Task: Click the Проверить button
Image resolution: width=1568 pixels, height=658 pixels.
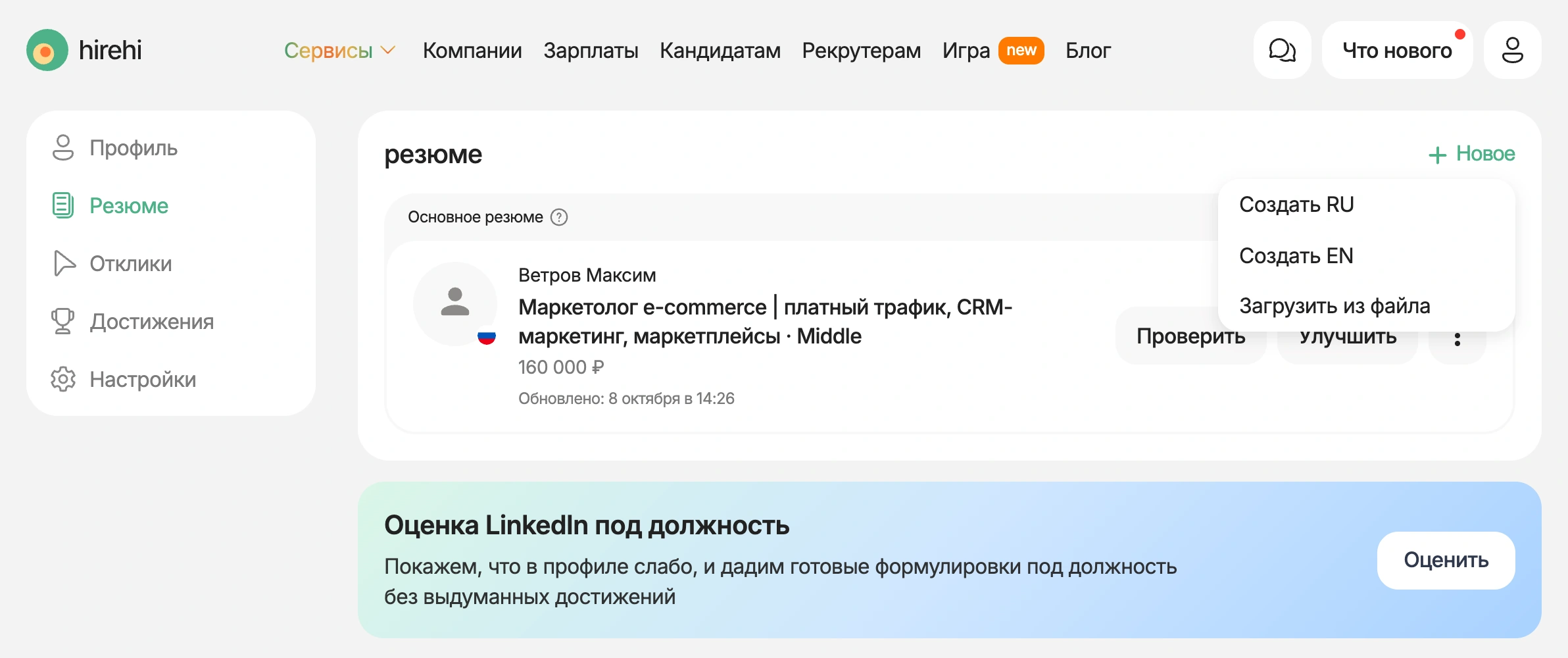Action: click(x=1190, y=336)
